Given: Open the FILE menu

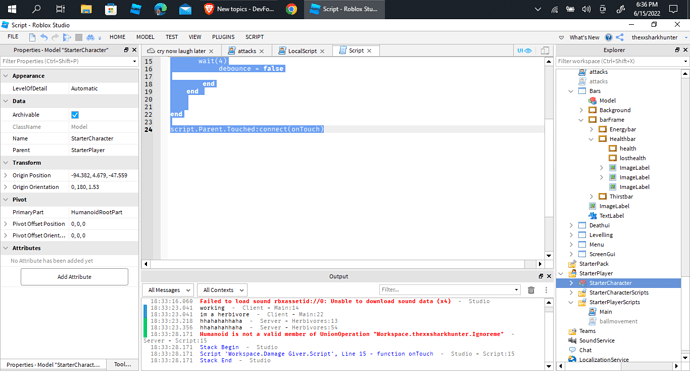Looking at the screenshot, I should (x=13, y=37).
